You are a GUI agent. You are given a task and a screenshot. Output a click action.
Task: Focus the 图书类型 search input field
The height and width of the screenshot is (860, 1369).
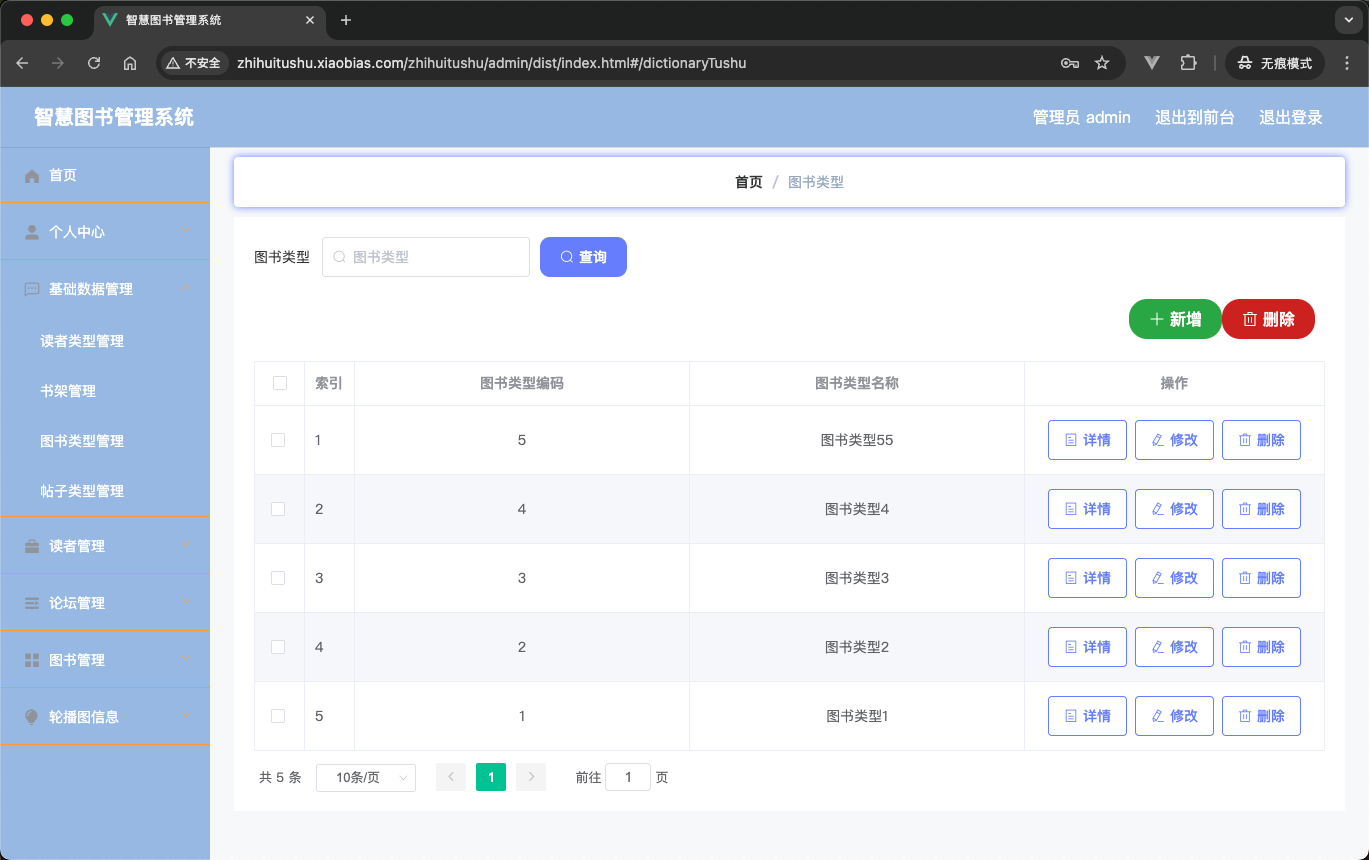pos(426,257)
